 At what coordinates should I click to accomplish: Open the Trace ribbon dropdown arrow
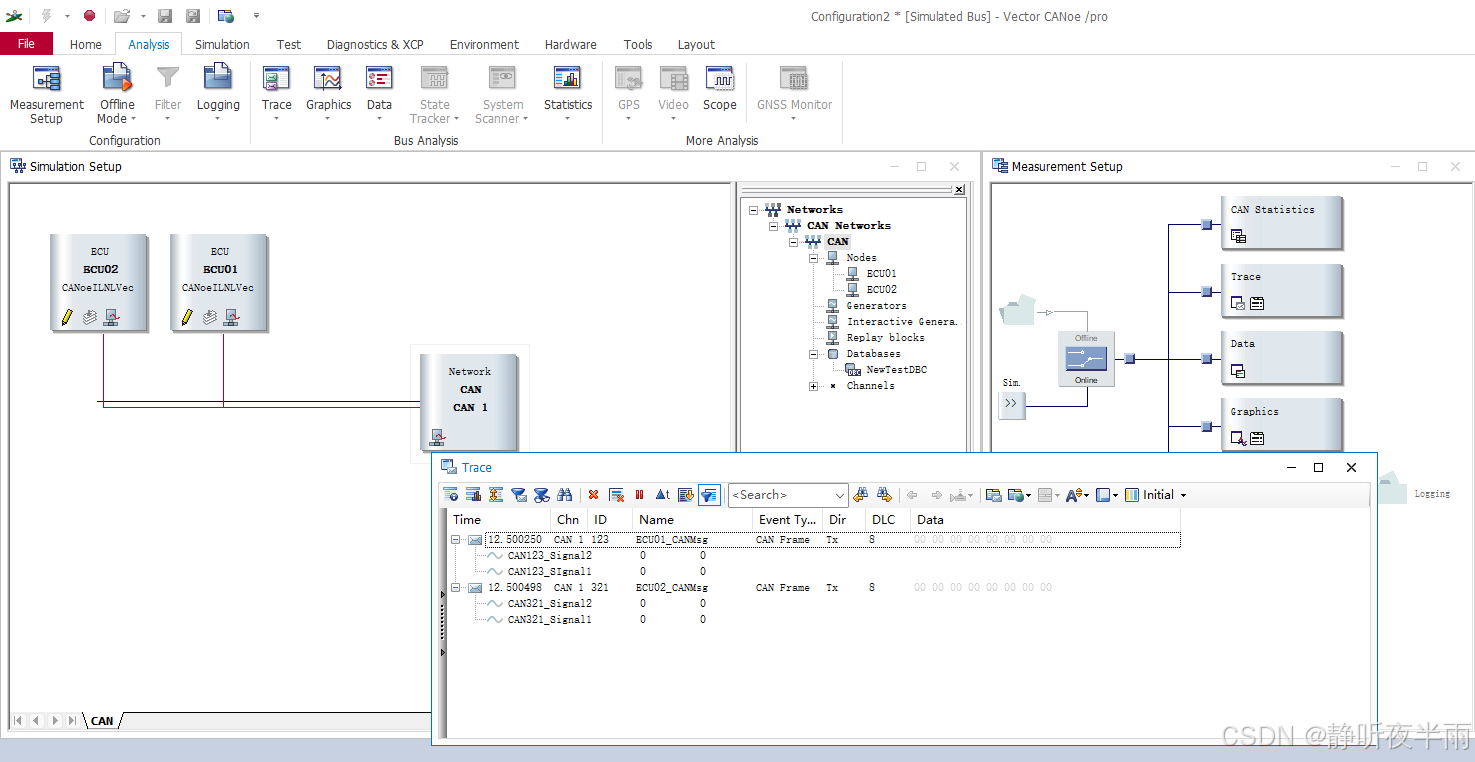(276, 119)
